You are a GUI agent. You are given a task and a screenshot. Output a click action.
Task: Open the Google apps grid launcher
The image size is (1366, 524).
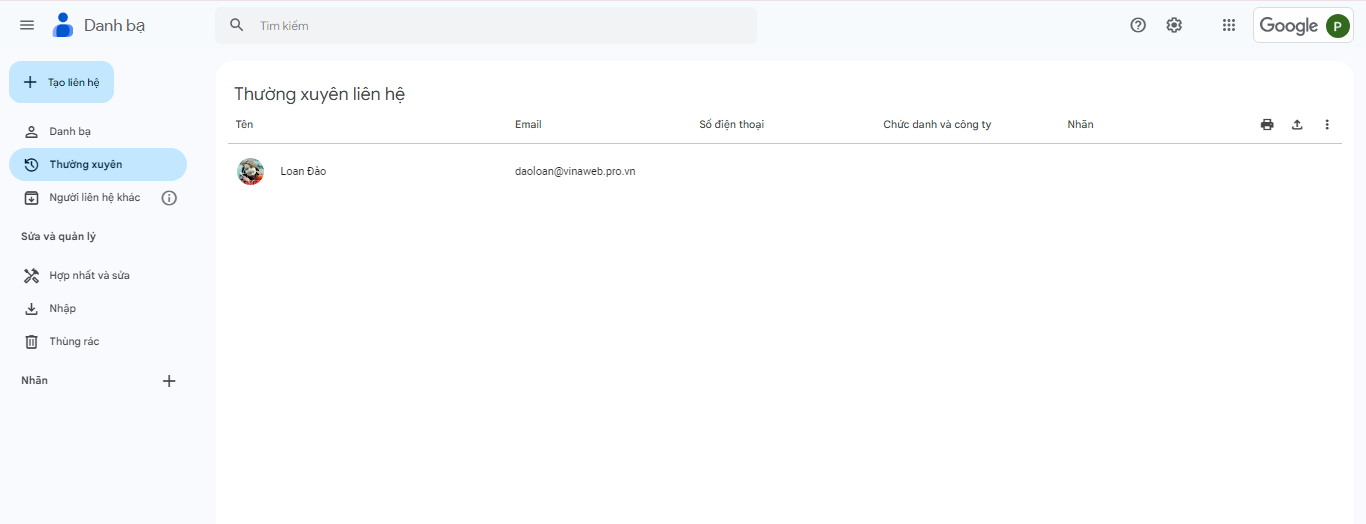(x=1229, y=25)
